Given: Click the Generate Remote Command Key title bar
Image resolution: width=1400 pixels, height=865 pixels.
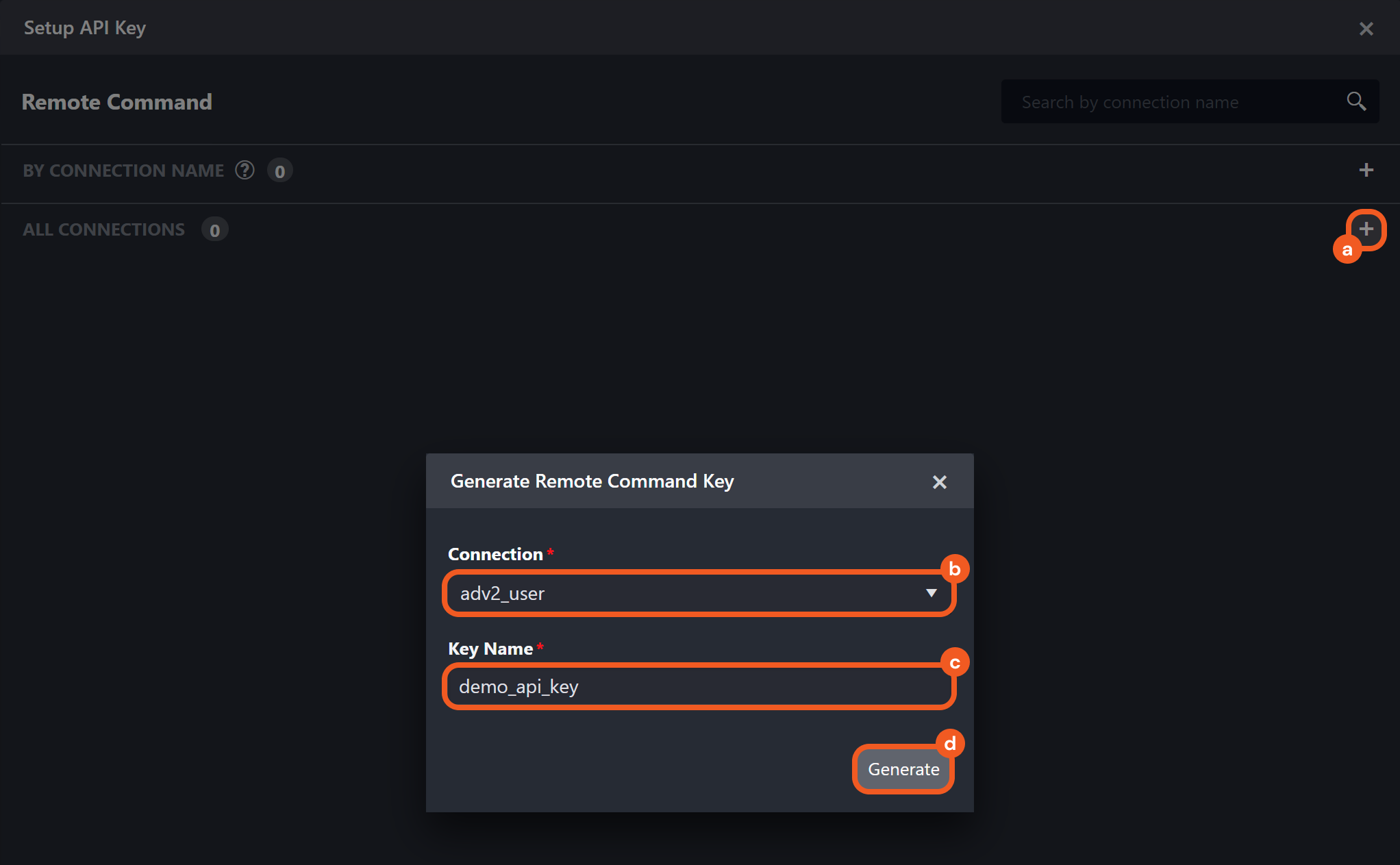Looking at the screenshot, I should pos(592,481).
